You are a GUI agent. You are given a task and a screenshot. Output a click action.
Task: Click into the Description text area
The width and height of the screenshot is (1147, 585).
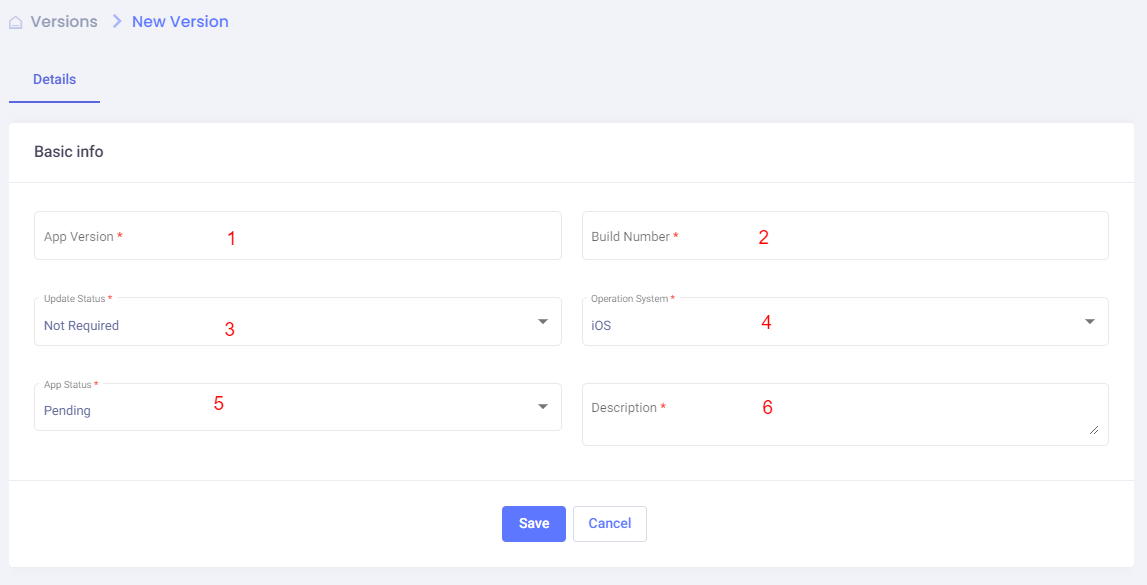[x=844, y=414]
